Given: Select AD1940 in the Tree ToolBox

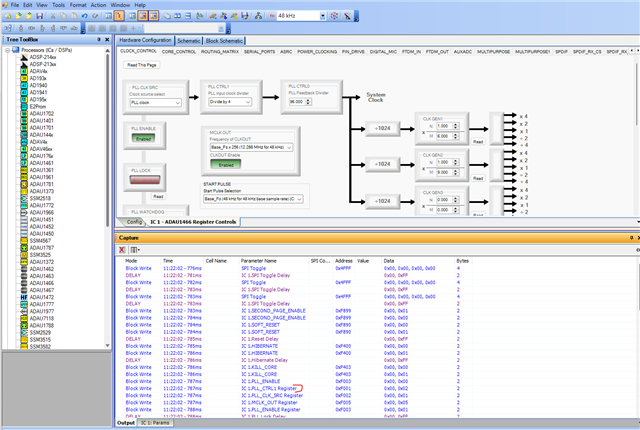Looking at the screenshot, I should (x=38, y=85).
